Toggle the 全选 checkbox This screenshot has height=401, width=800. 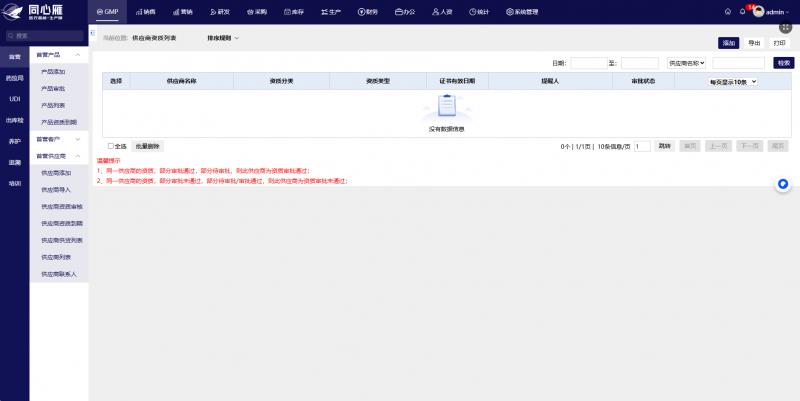[x=111, y=146]
